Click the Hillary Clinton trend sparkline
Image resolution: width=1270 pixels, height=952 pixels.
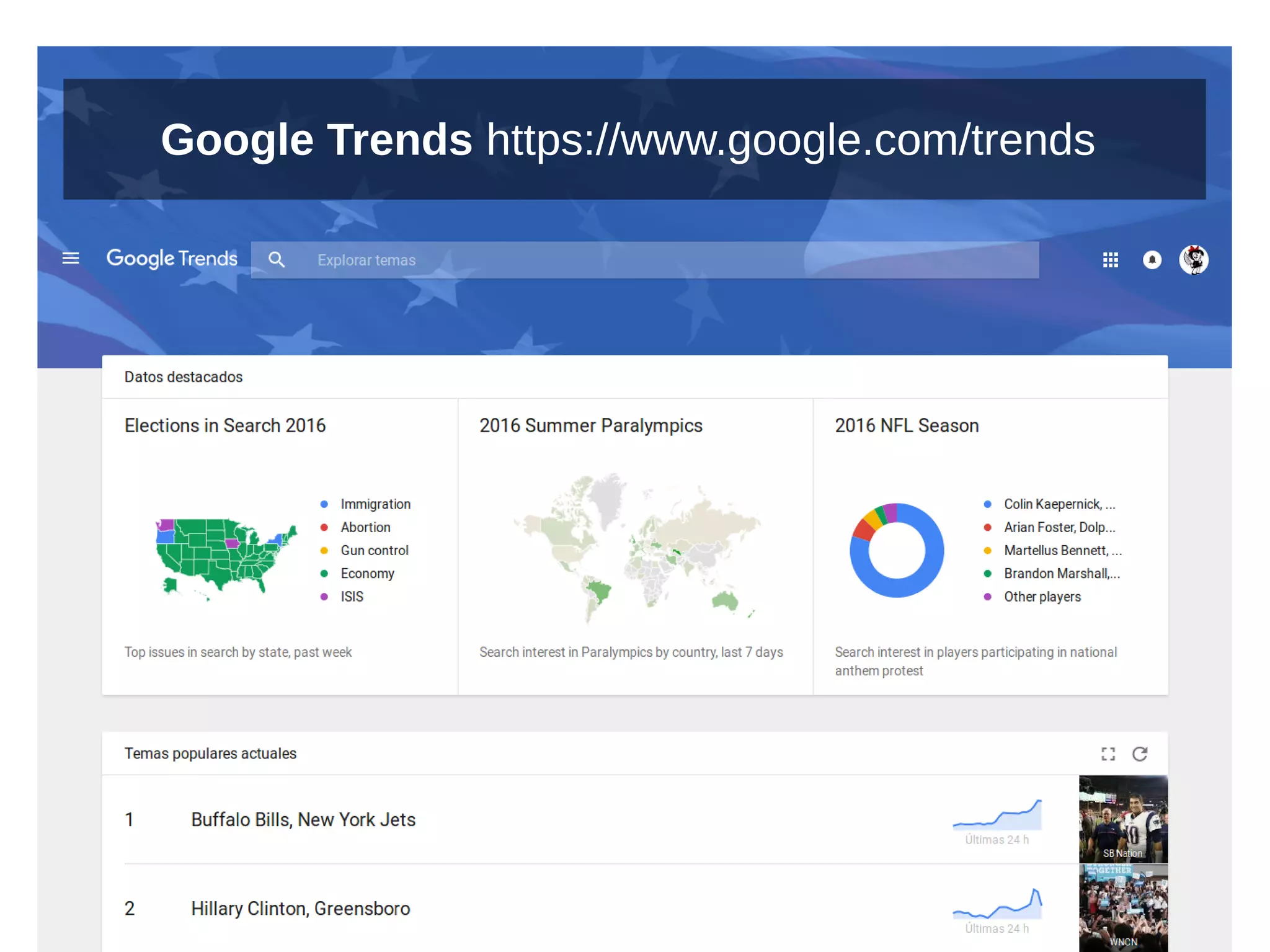[x=997, y=904]
